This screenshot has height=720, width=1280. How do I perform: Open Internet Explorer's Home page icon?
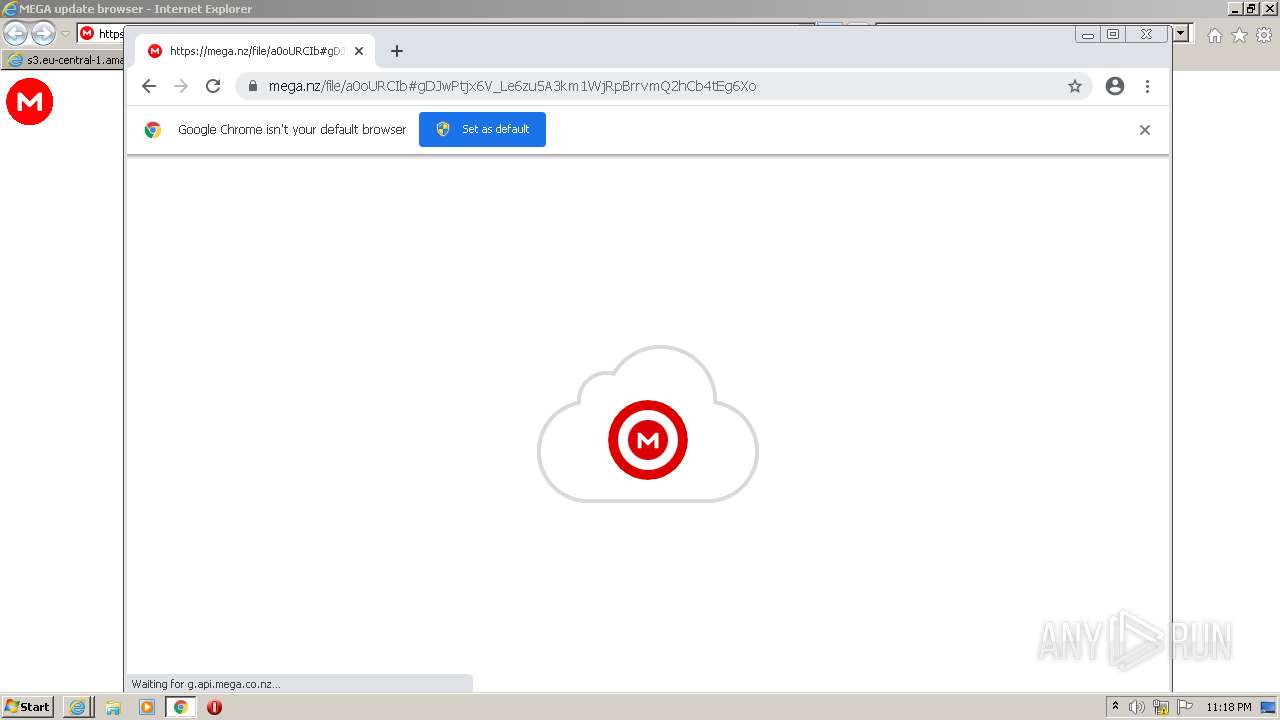pos(1214,35)
